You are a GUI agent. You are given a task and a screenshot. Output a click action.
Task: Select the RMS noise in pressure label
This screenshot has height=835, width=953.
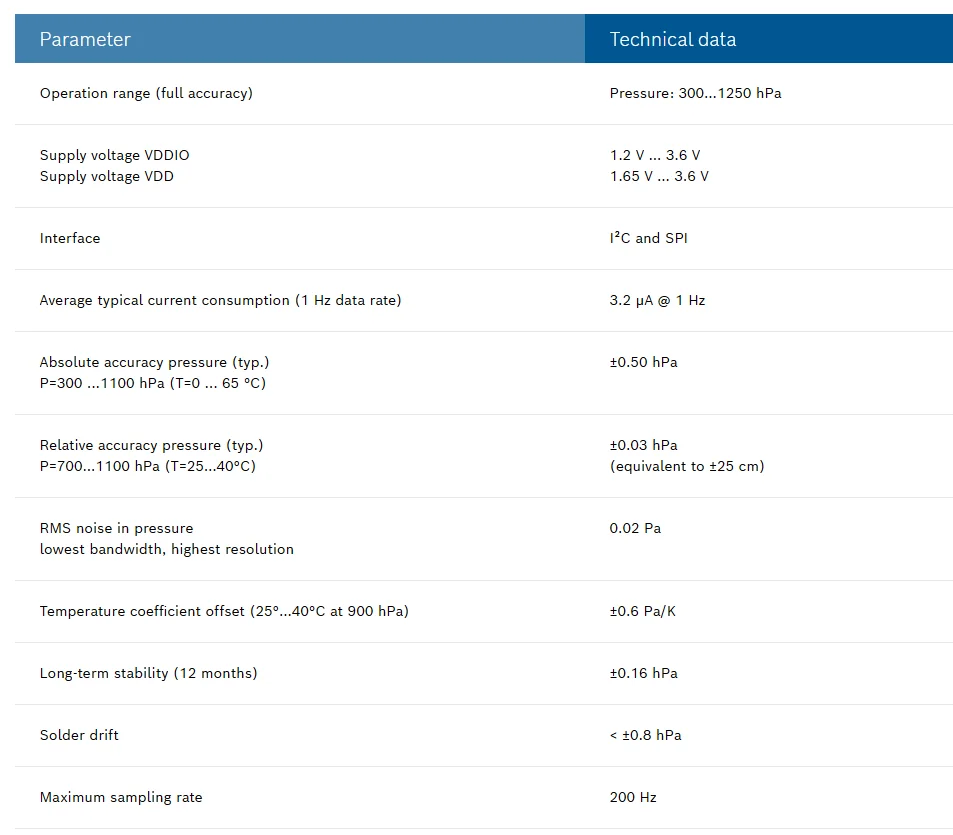click(116, 528)
